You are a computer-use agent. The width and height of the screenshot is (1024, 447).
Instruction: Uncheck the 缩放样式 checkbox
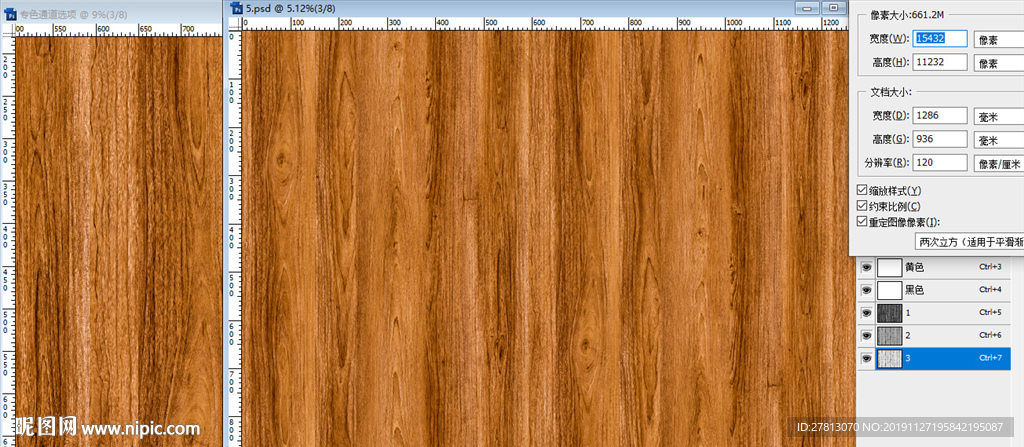[862, 191]
